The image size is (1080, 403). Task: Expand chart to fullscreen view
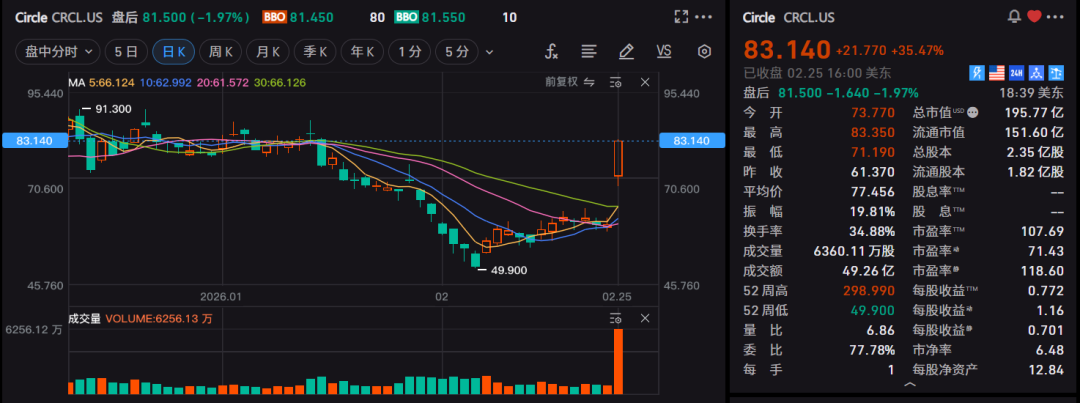point(681,17)
